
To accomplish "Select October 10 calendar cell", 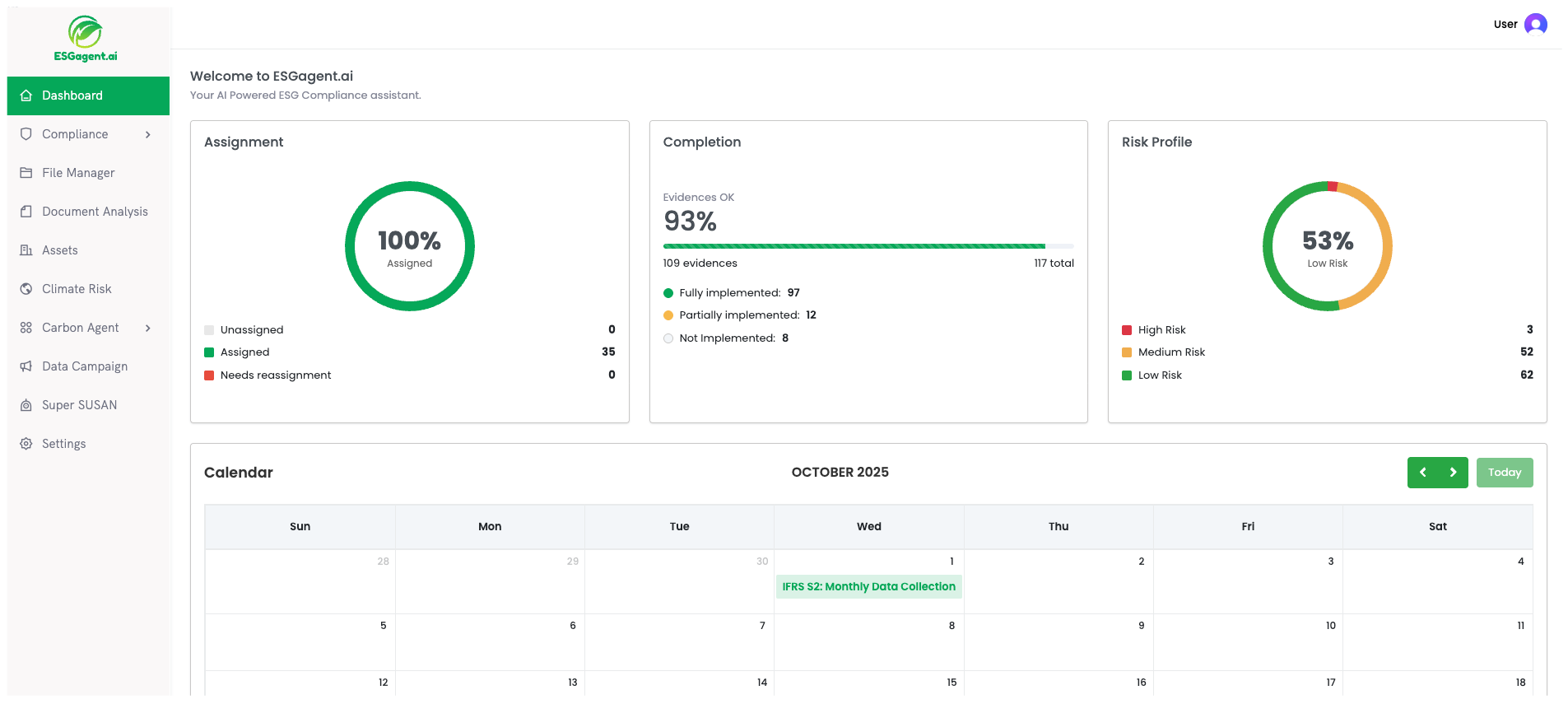I will tap(1248, 642).
